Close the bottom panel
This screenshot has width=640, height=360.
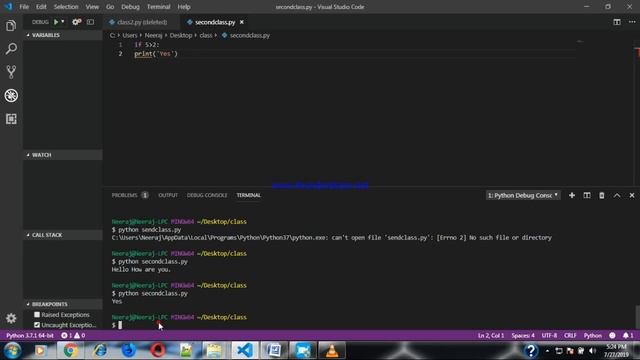coord(632,196)
